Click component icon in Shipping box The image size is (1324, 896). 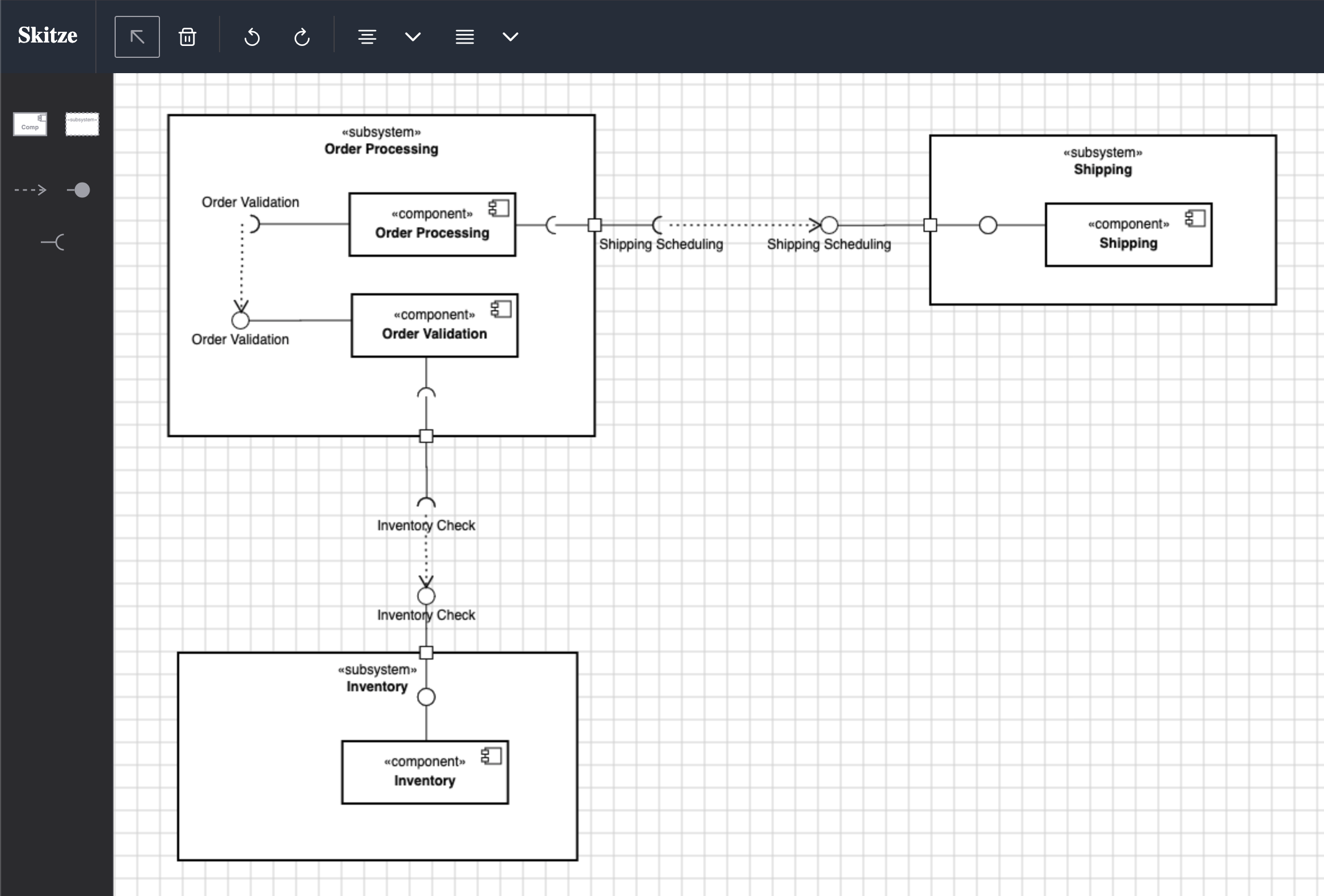(1195, 219)
